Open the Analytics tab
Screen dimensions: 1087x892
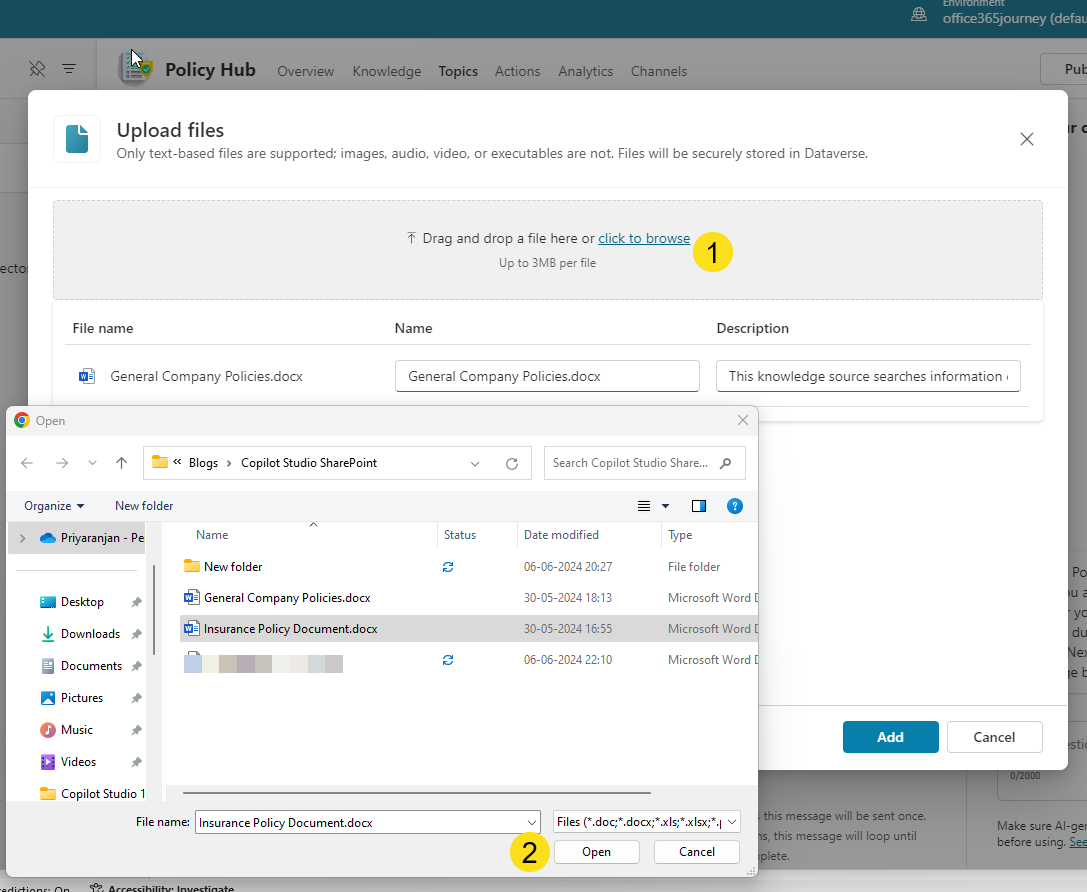(x=585, y=71)
